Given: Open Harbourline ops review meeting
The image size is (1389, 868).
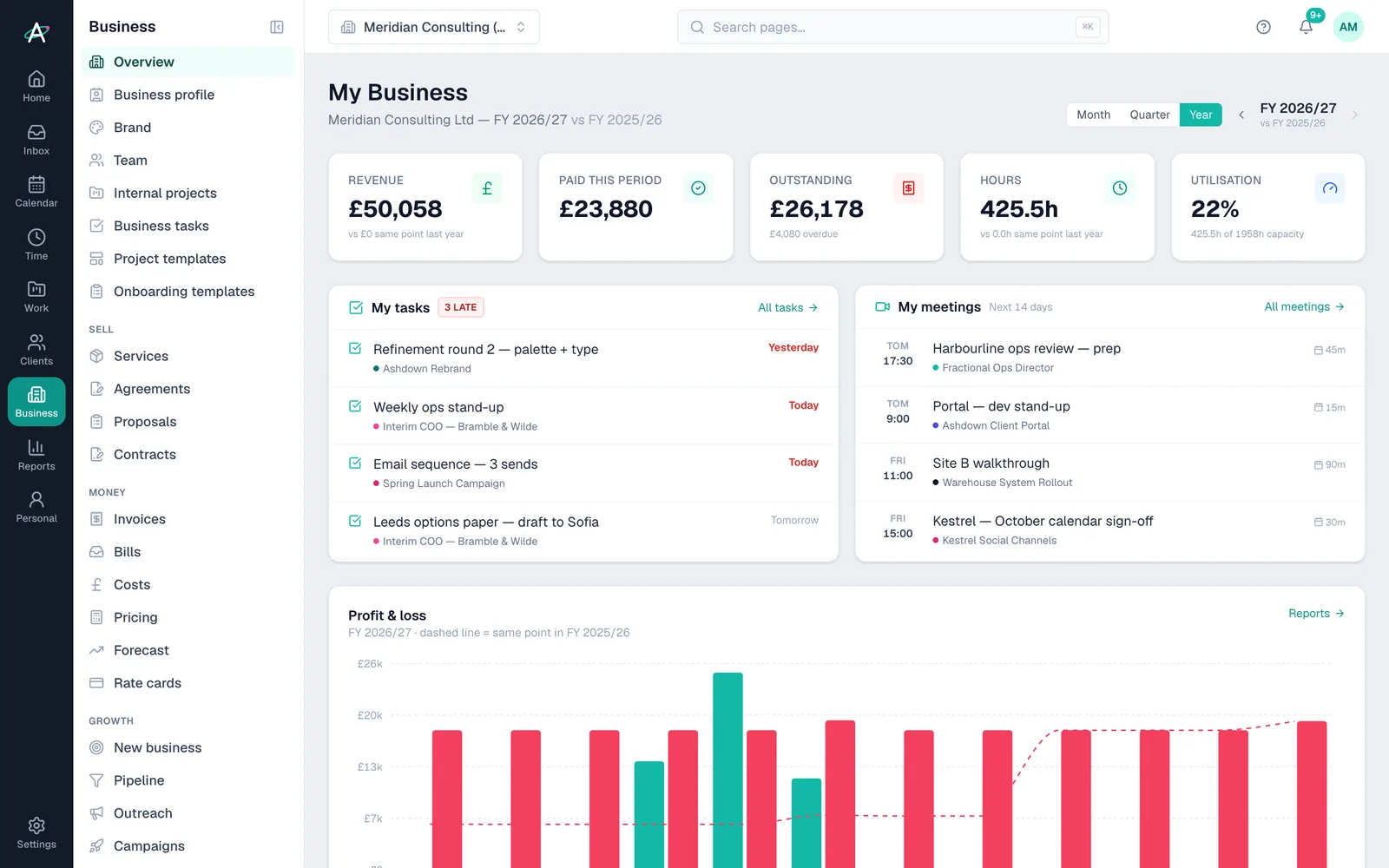Looking at the screenshot, I should click(x=1109, y=358).
